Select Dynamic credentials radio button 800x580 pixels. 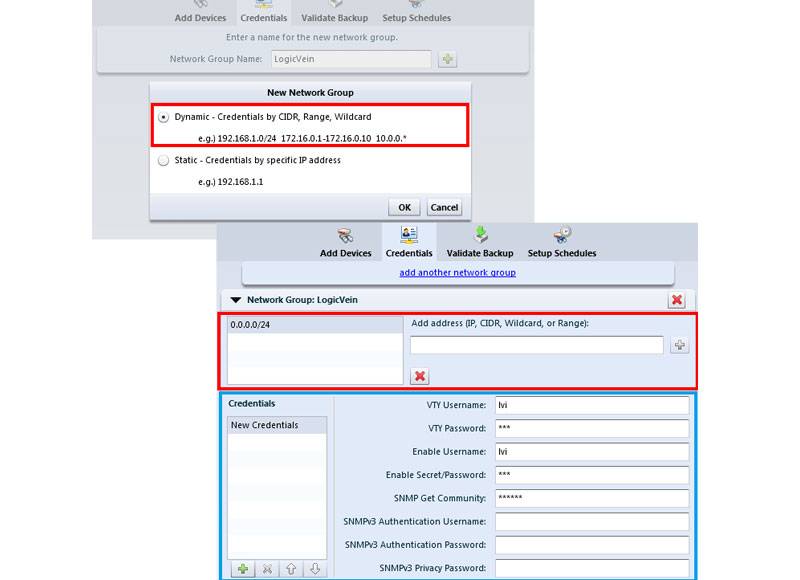pos(164,117)
